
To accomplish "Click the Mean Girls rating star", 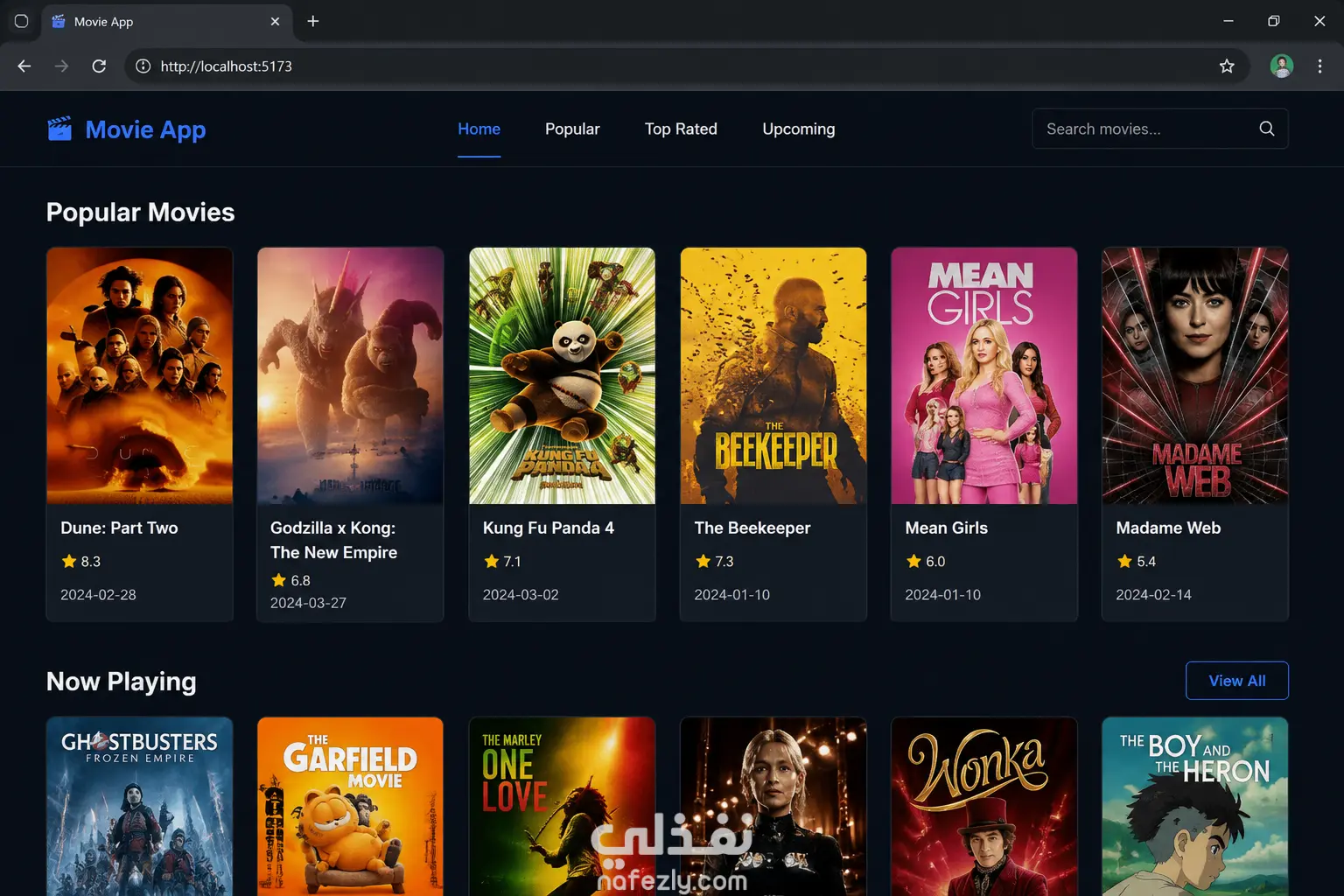I will point(913,562).
